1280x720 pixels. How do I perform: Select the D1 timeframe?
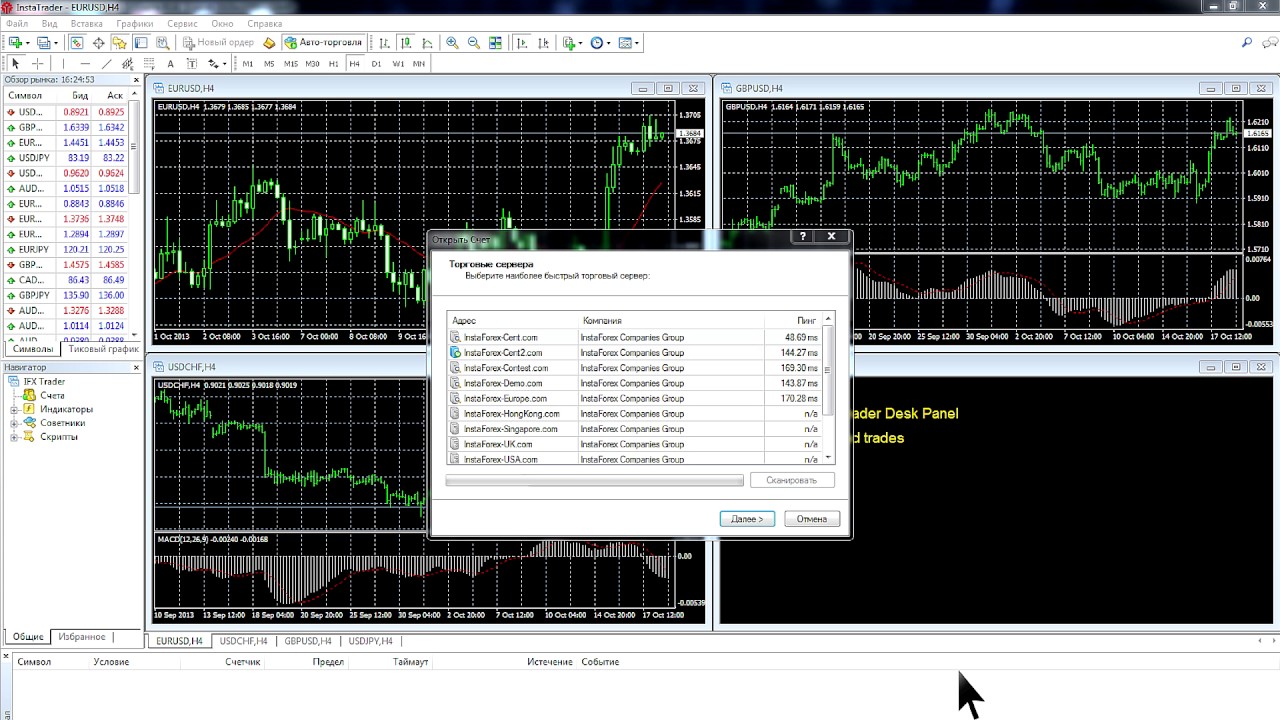coord(376,64)
